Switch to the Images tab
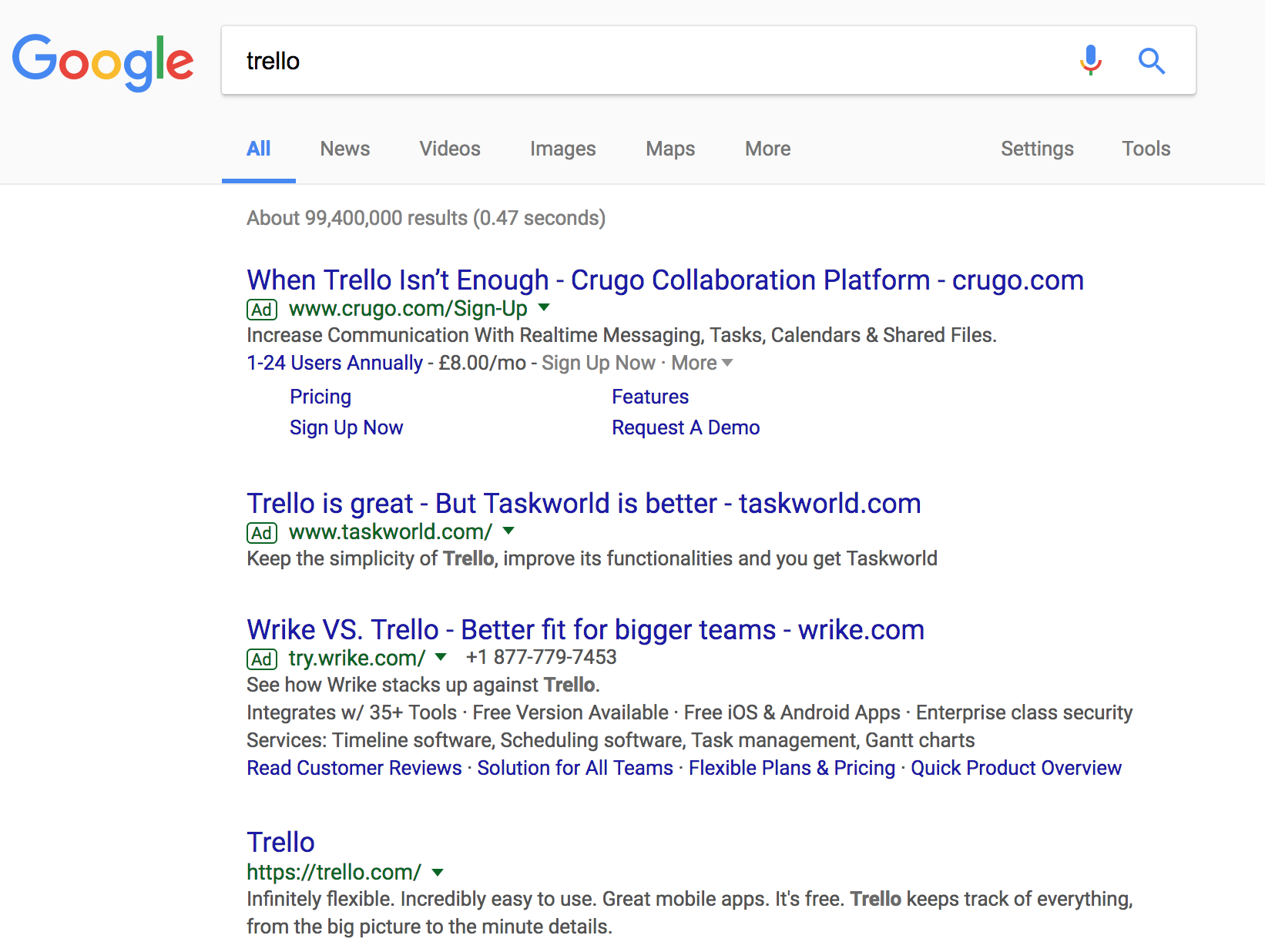The height and width of the screenshot is (952, 1265). [x=562, y=149]
